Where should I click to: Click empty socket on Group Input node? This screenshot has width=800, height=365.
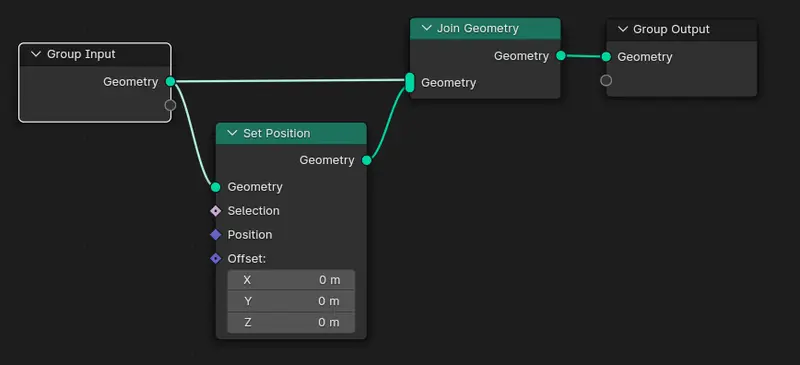click(170, 105)
